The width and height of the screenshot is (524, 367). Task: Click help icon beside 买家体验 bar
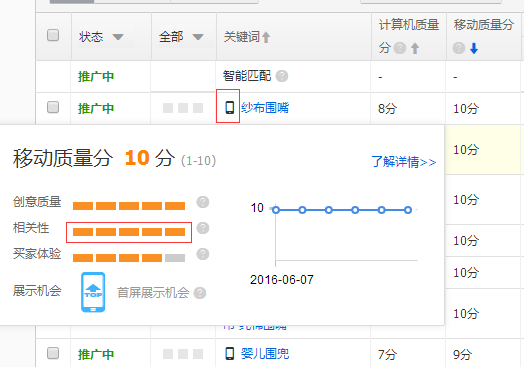(x=203, y=254)
